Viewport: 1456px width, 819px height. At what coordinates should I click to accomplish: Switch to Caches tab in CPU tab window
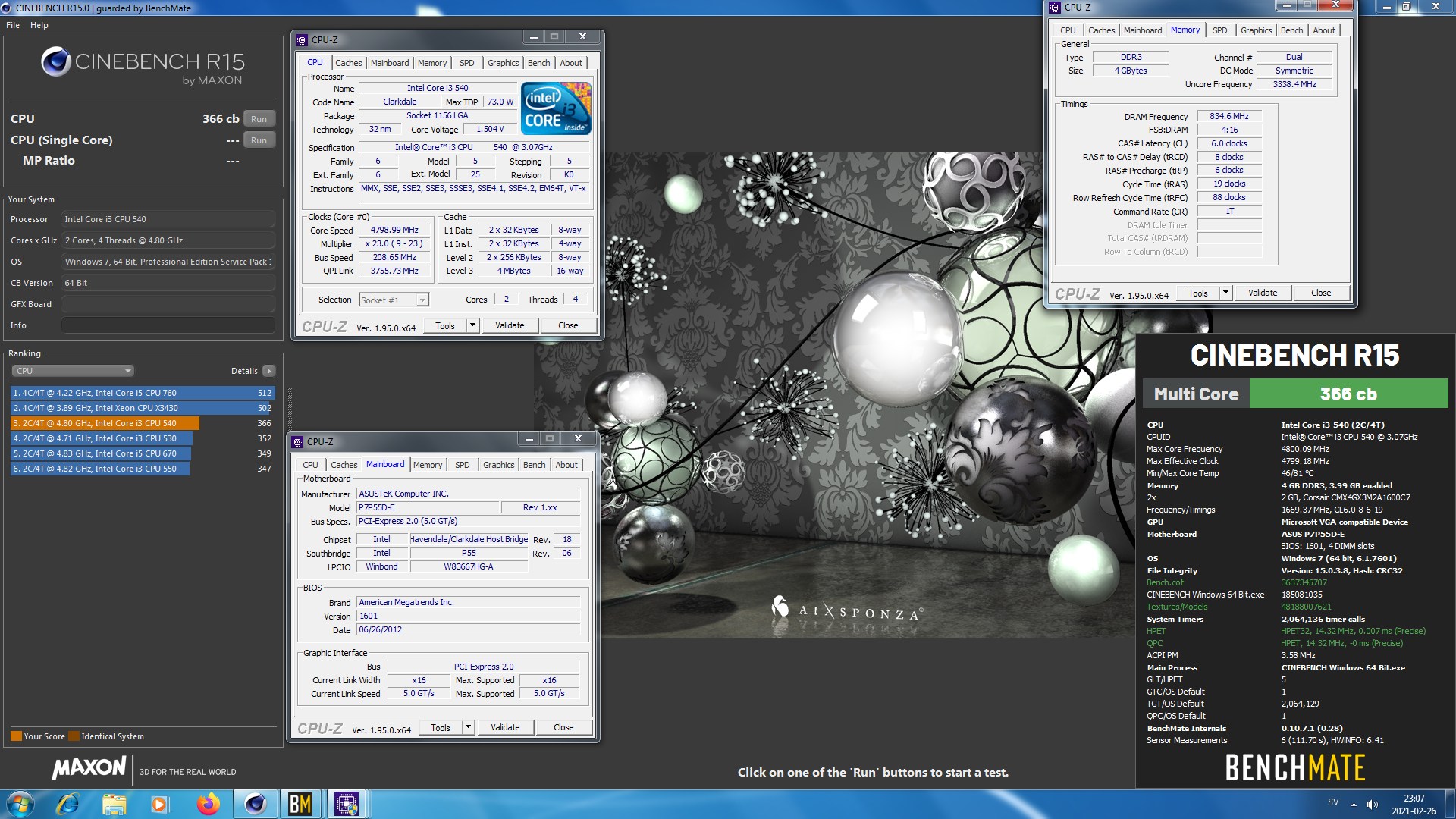click(x=348, y=63)
